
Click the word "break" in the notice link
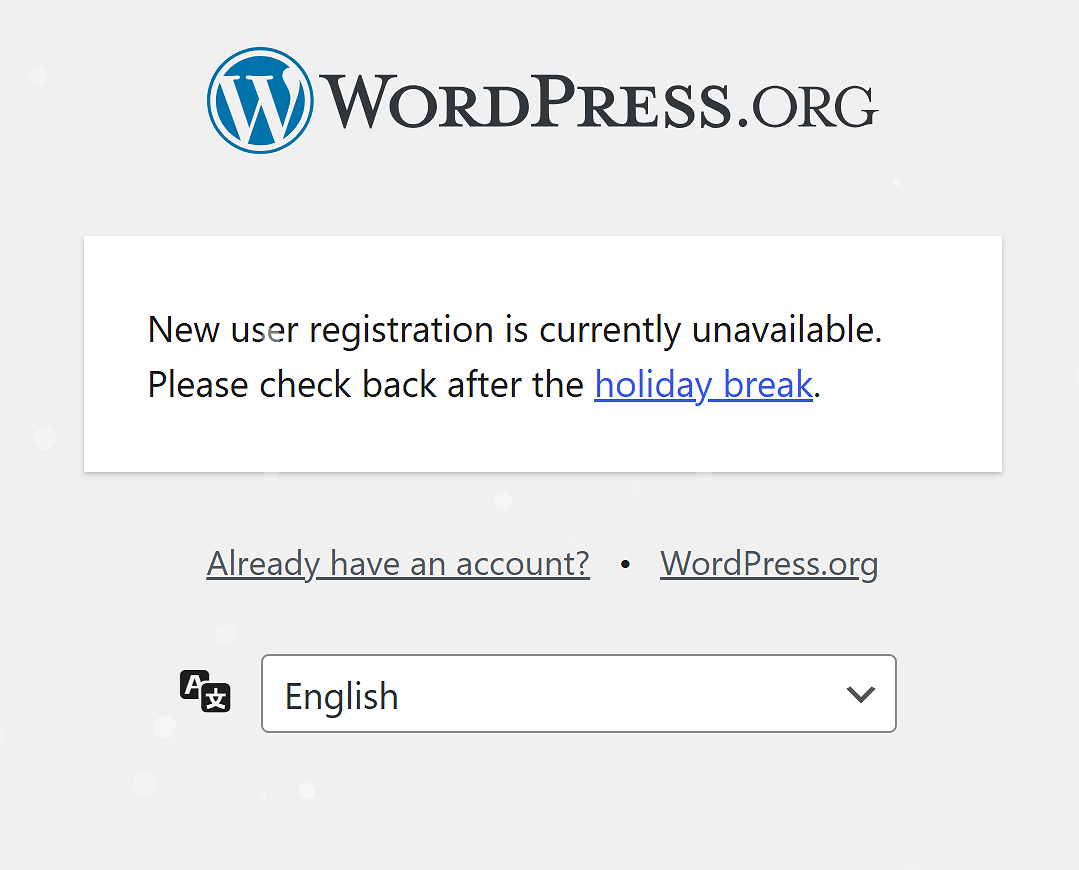point(768,384)
